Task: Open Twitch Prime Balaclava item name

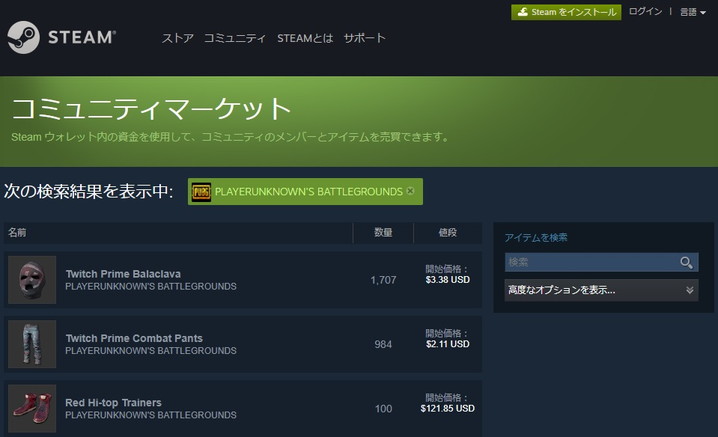Action: [123, 274]
